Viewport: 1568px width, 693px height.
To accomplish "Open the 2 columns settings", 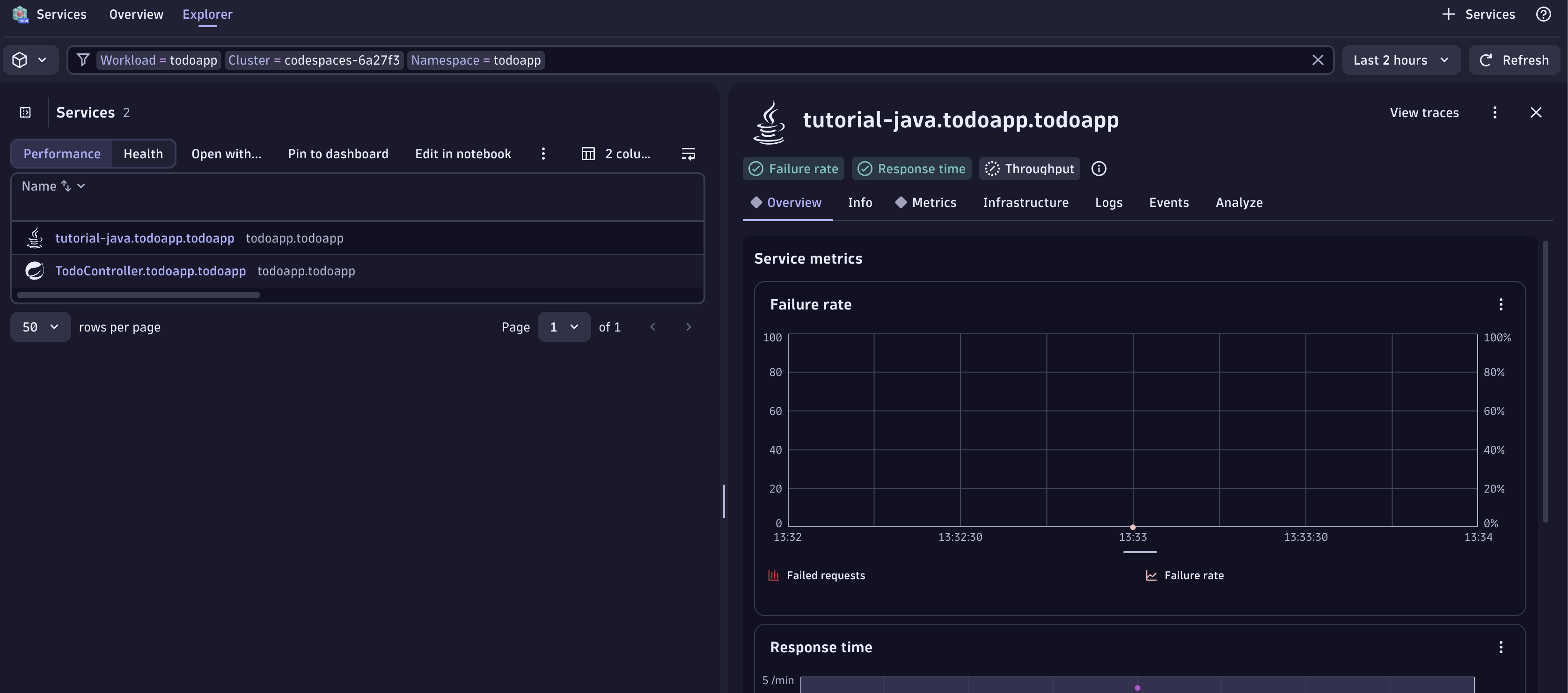I will (x=615, y=154).
